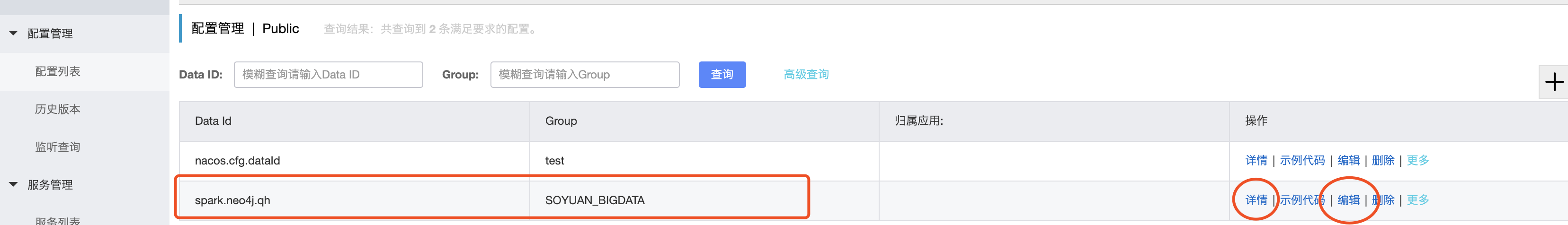Viewport: 1568px width, 225px height.
Task: Click 删除 for spark.neo4j.qh row
Action: [1383, 199]
